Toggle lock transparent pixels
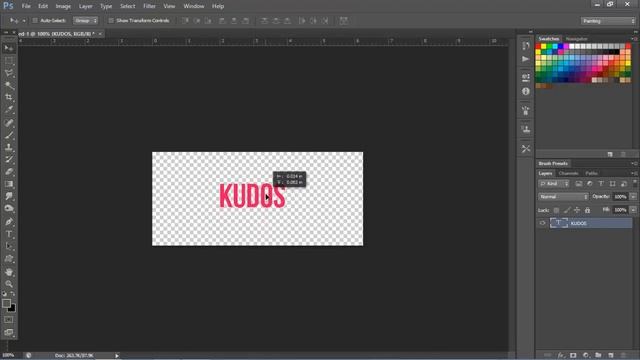The height and width of the screenshot is (360, 640). 556,210
